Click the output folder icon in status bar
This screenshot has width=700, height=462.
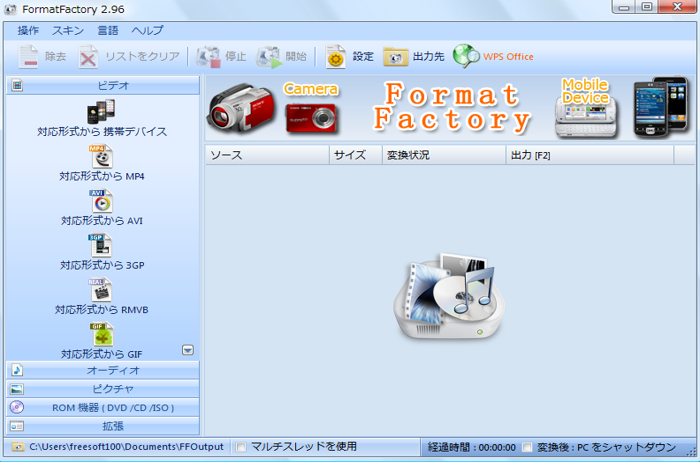coord(17,447)
